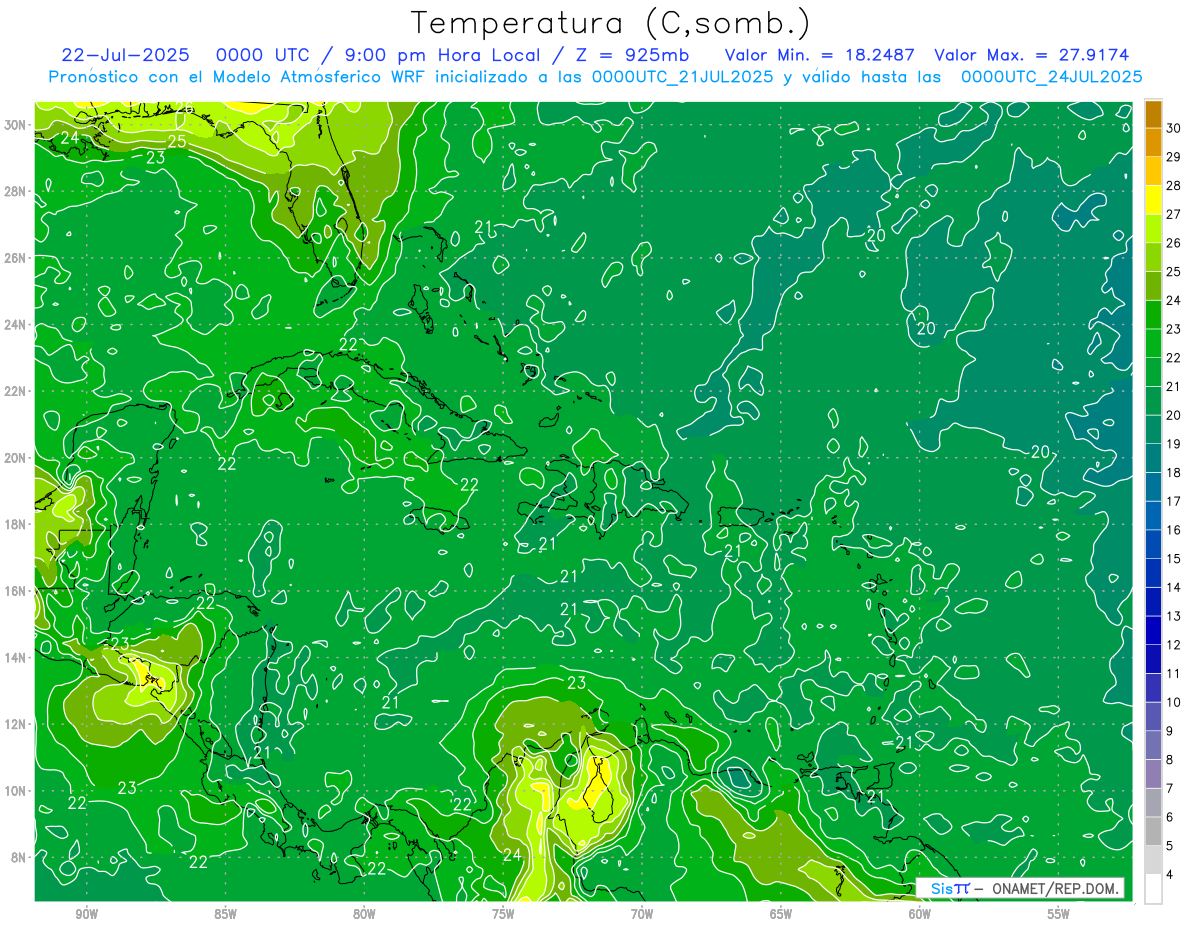Click the "22N" latitude label
This screenshot has height=927, width=1200.
click(x=16, y=391)
